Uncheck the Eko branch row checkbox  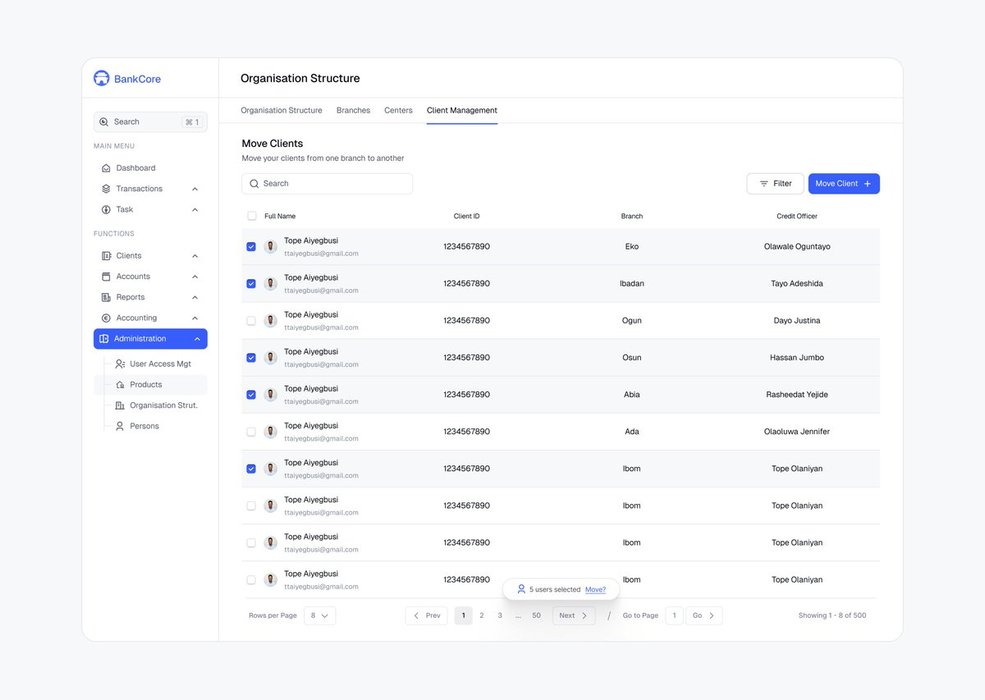[251, 247]
